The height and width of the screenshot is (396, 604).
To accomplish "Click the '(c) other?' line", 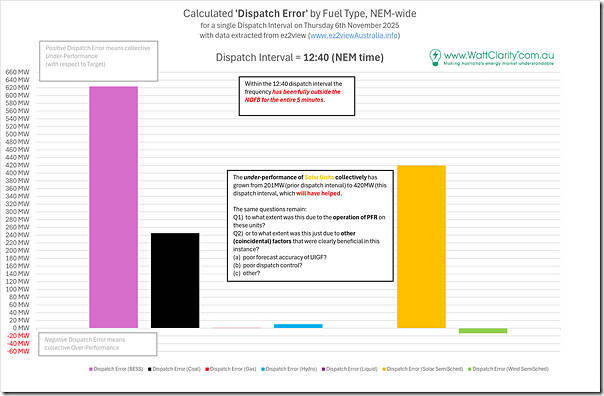I will [247, 273].
